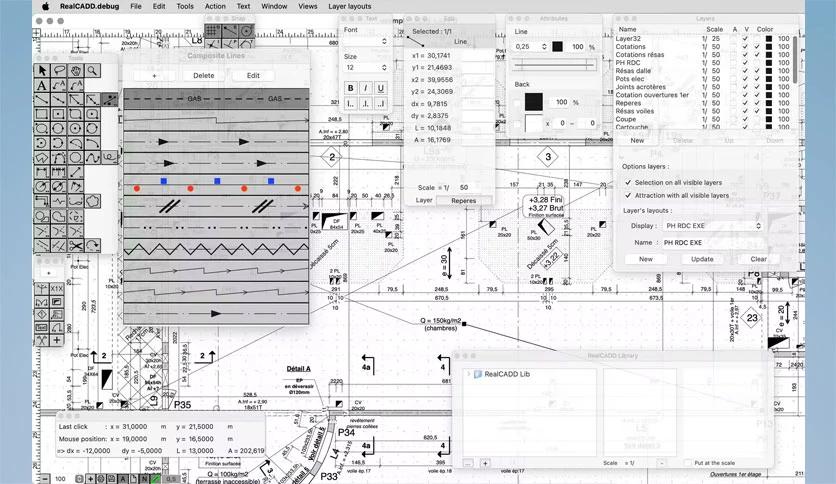Image resolution: width=836 pixels, height=484 pixels.
Task: Select the linear dimension tool
Action: (x=42, y=172)
